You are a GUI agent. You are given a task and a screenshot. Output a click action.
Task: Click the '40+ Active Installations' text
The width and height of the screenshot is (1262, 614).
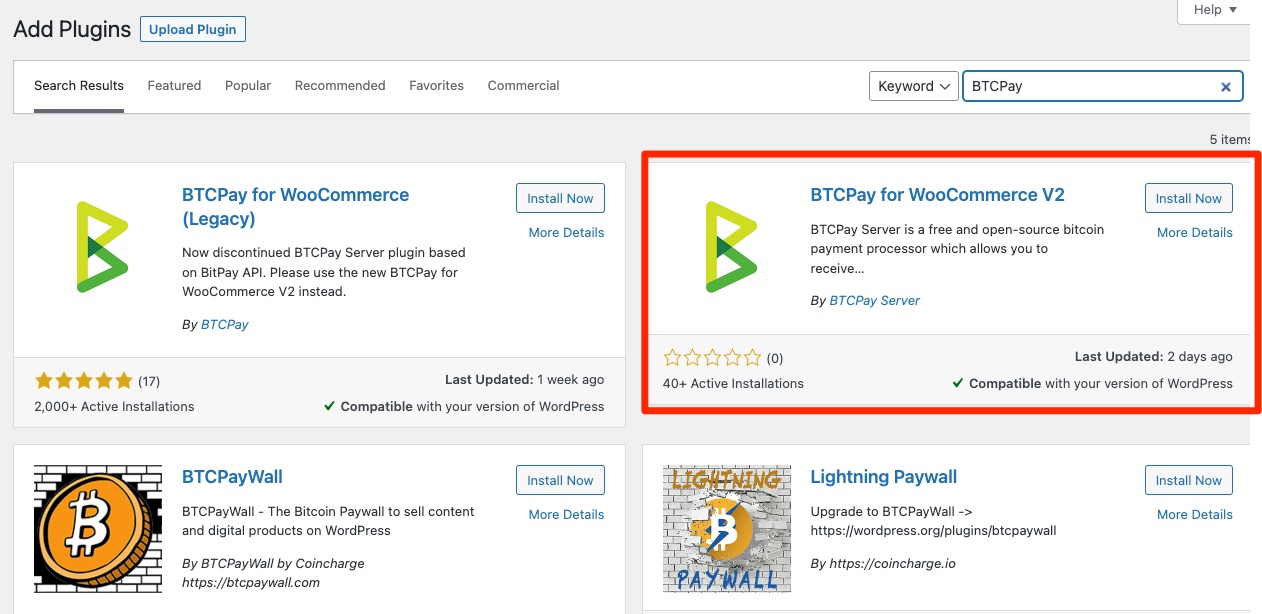pyautogui.click(x=733, y=383)
